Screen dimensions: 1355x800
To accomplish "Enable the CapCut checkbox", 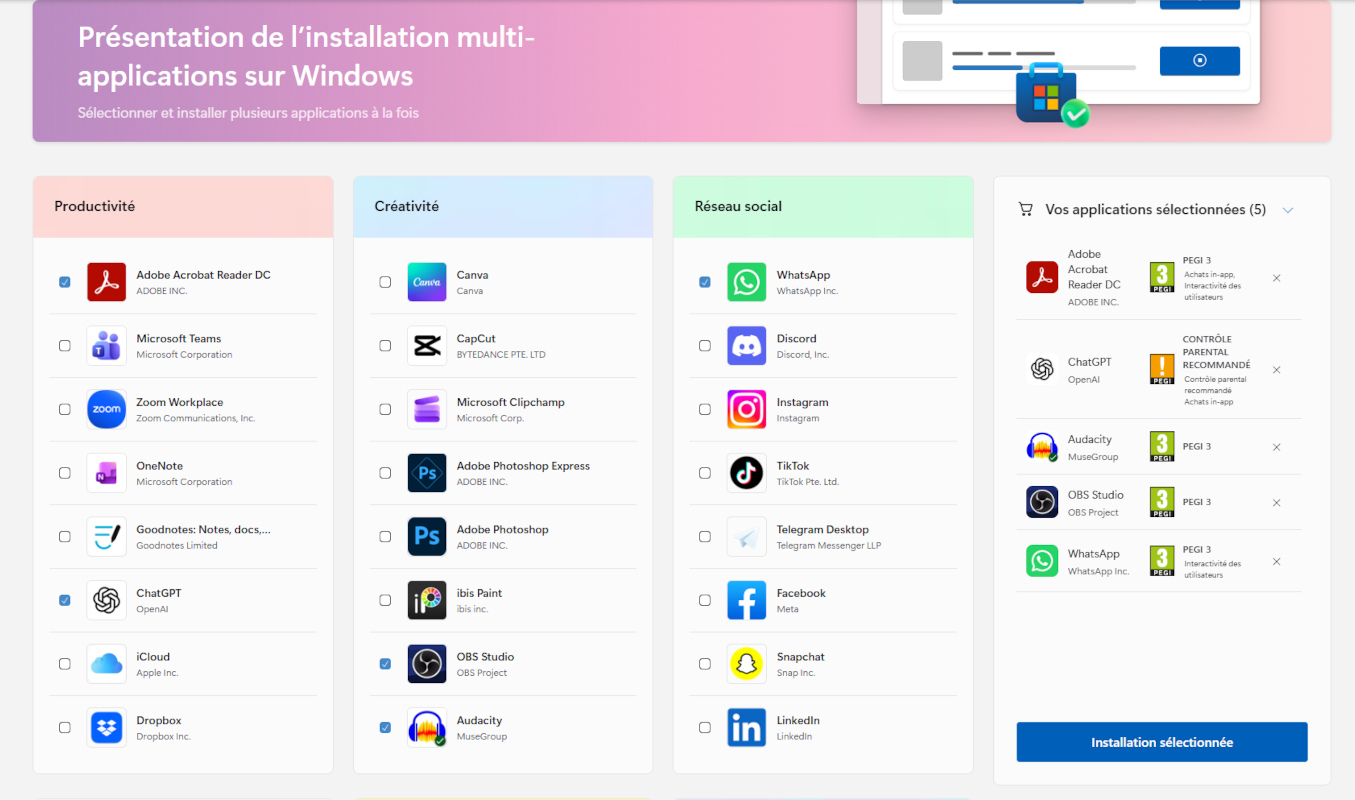I will [385, 345].
